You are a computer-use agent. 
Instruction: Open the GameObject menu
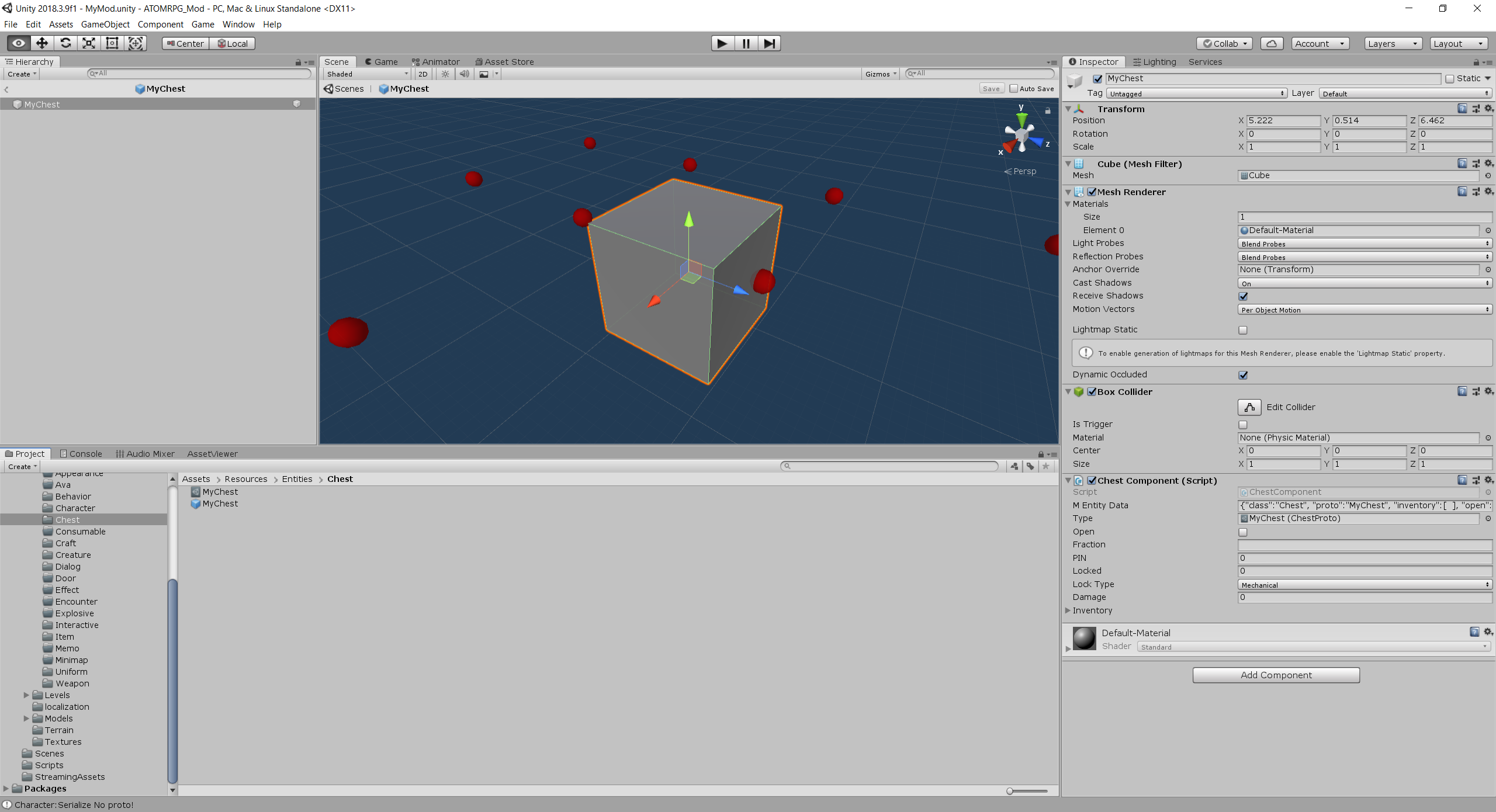pyautogui.click(x=105, y=25)
